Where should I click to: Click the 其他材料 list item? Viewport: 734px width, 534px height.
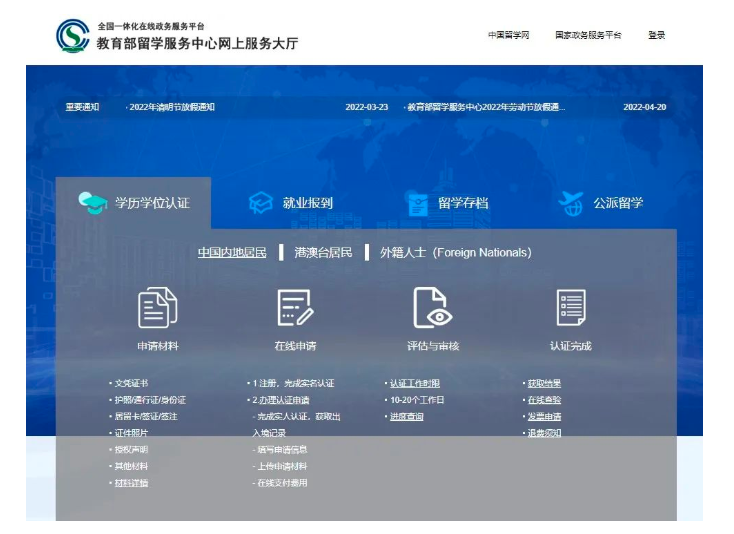point(132,467)
